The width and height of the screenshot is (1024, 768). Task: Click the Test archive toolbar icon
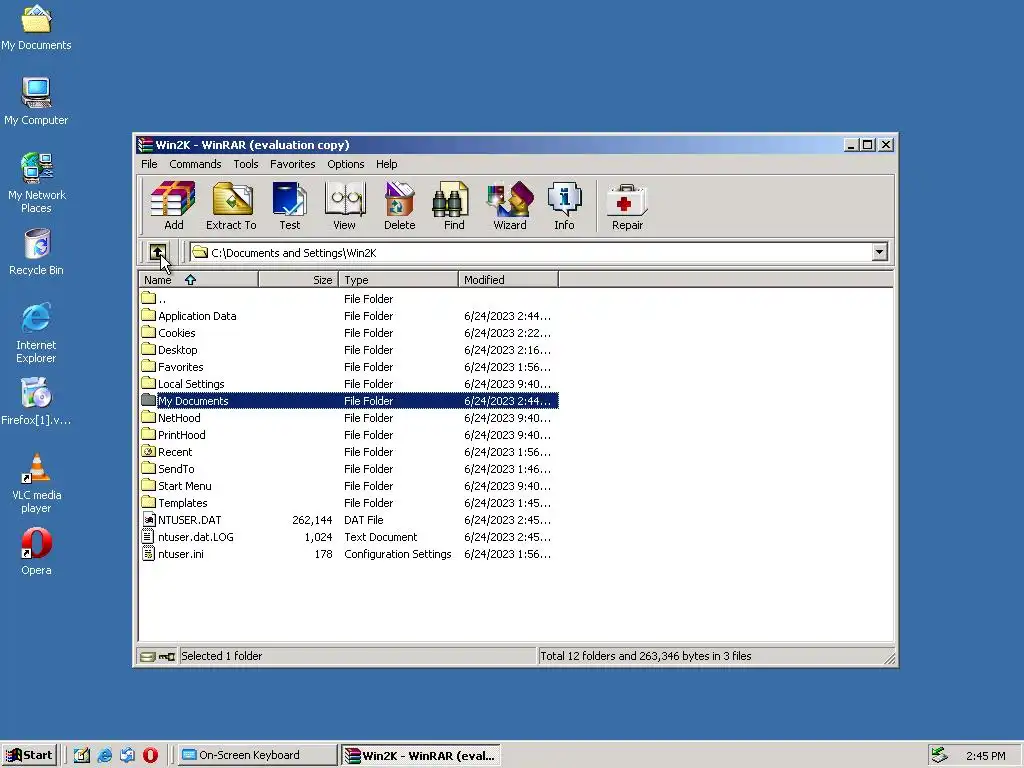[289, 206]
